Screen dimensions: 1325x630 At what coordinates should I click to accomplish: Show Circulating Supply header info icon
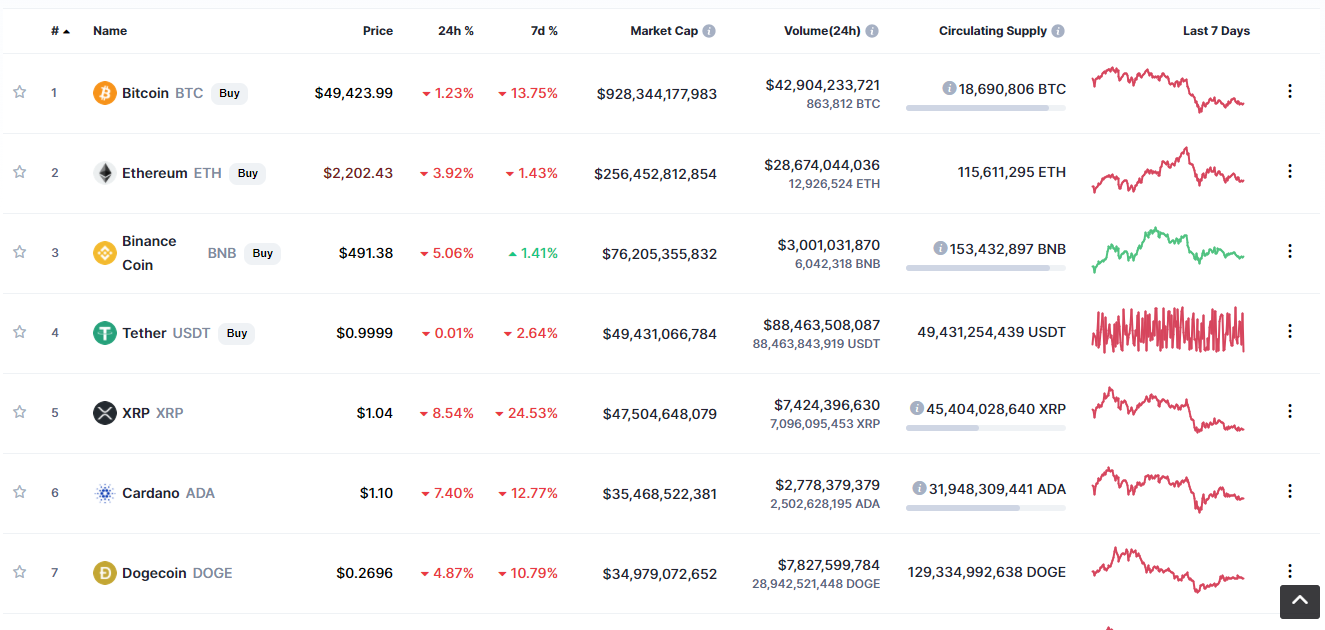[1058, 31]
